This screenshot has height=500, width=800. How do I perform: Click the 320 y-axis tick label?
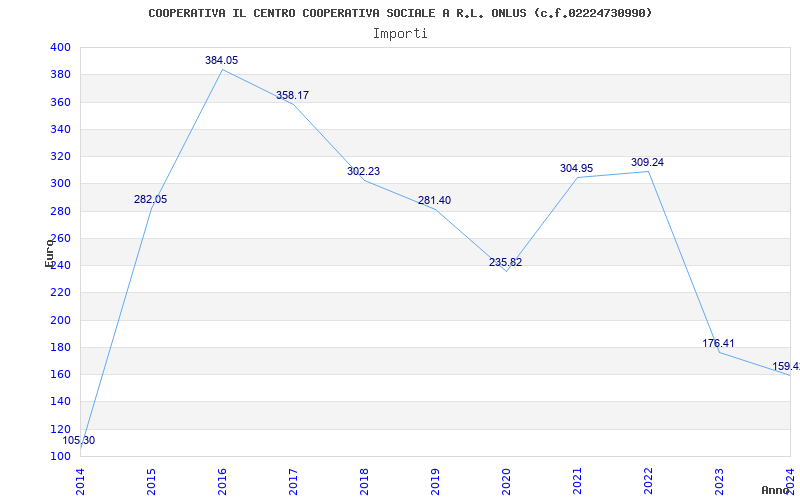60,157
